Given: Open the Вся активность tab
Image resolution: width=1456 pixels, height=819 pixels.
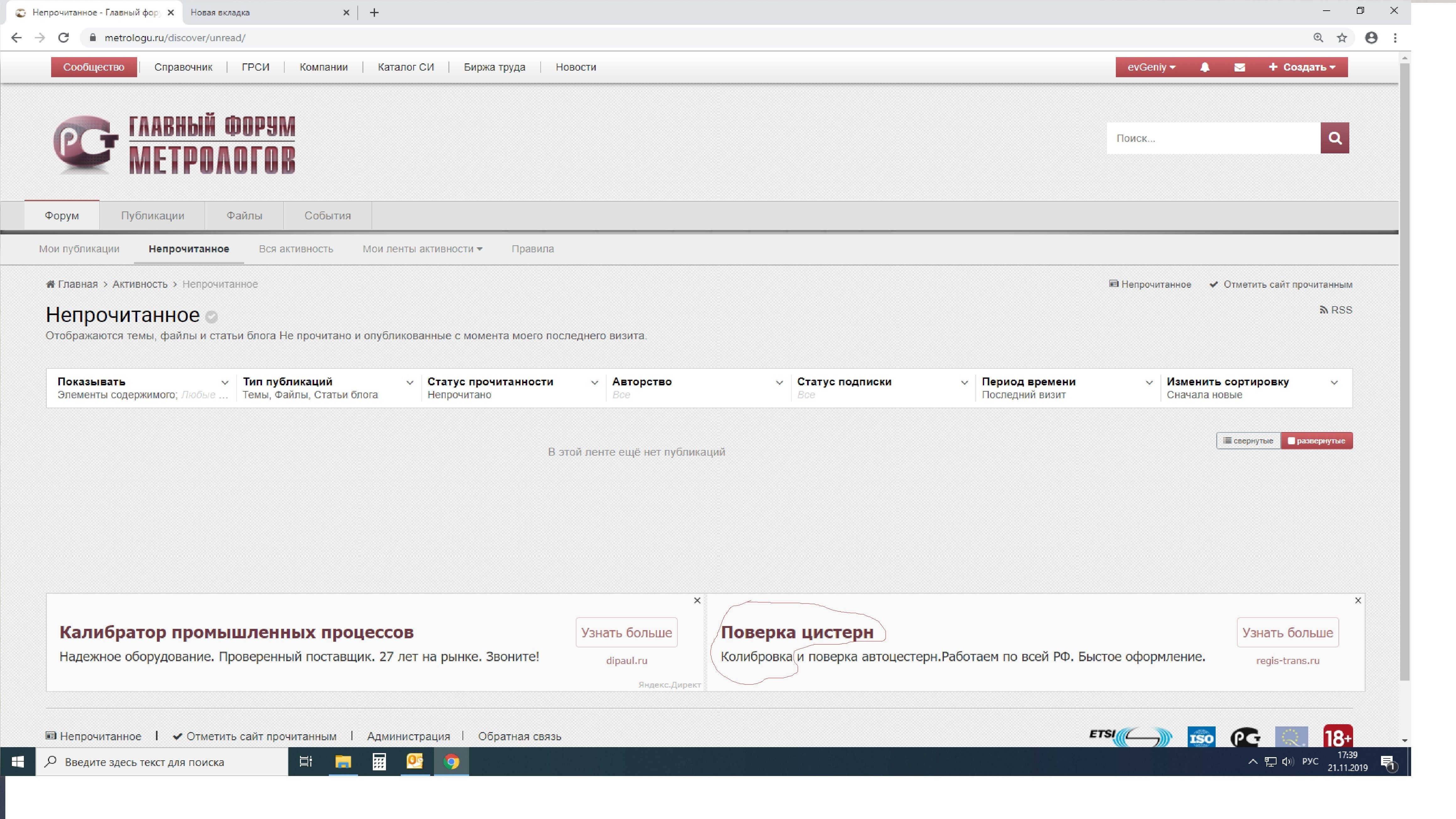Looking at the screenshot, I should click(296, 249).
